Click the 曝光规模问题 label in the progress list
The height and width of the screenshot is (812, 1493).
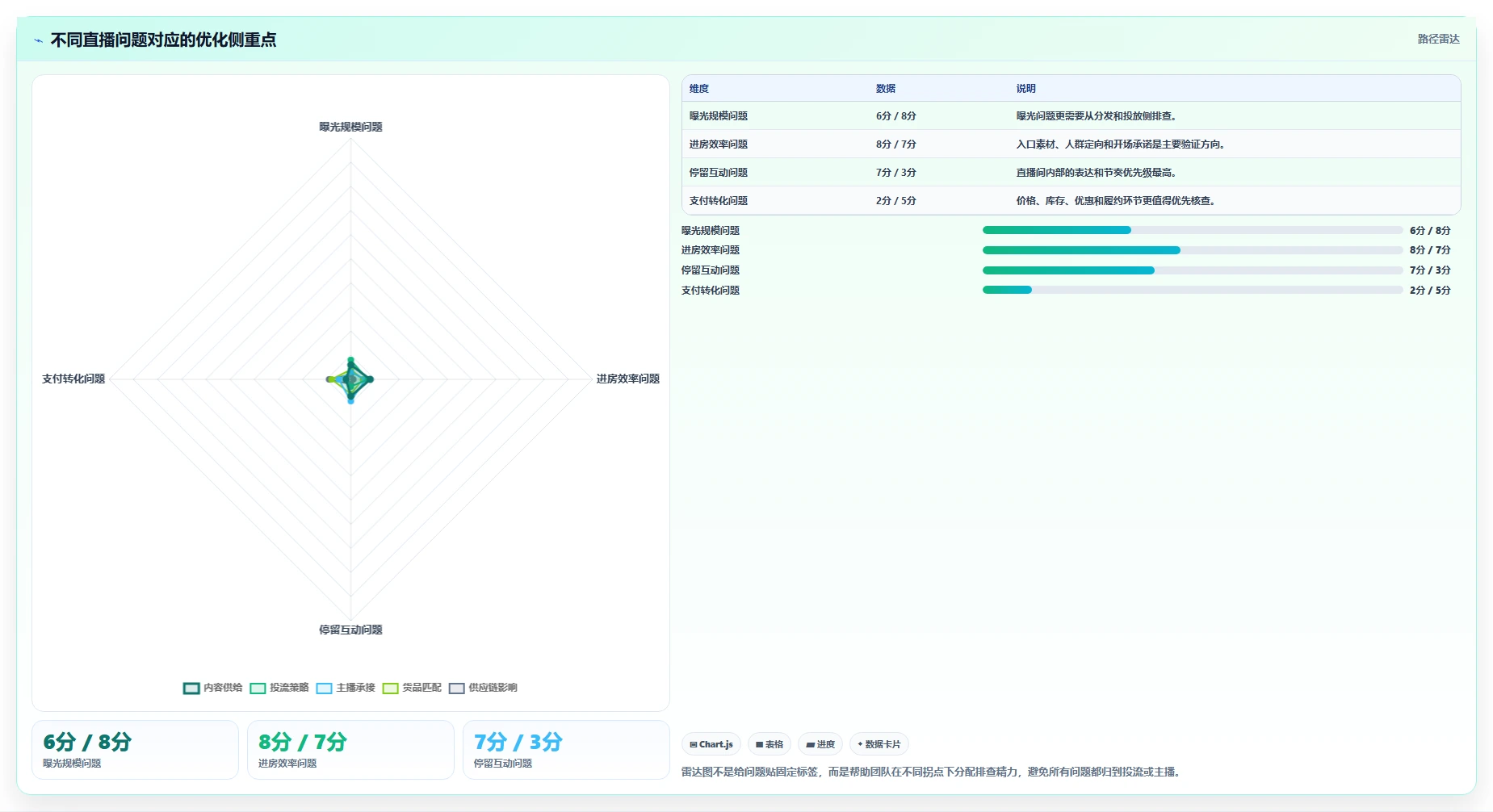pos(711,231)
